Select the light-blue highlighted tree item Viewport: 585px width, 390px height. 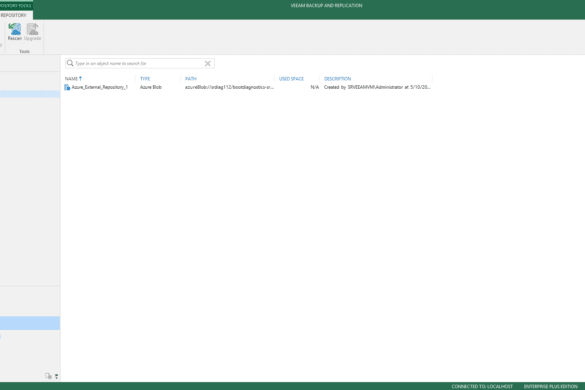click(x=30, y=94)
